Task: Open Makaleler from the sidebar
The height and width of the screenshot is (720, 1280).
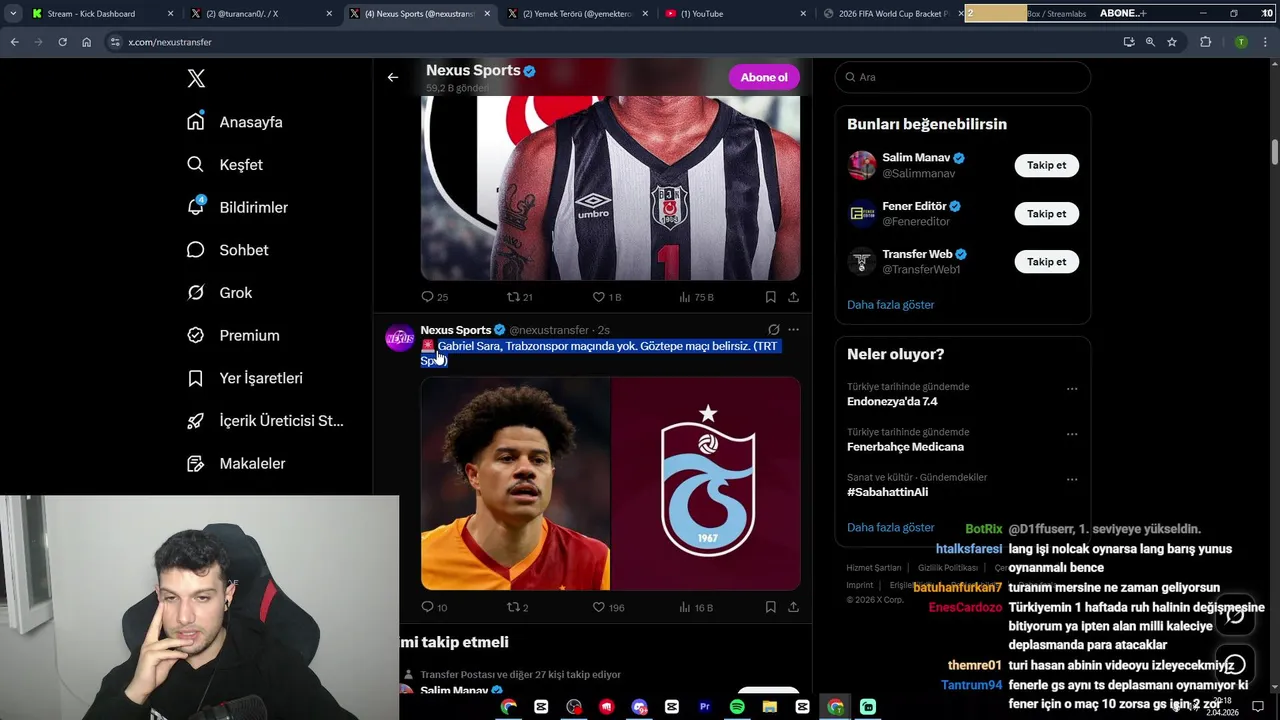Action: click(x=236, y=464)
